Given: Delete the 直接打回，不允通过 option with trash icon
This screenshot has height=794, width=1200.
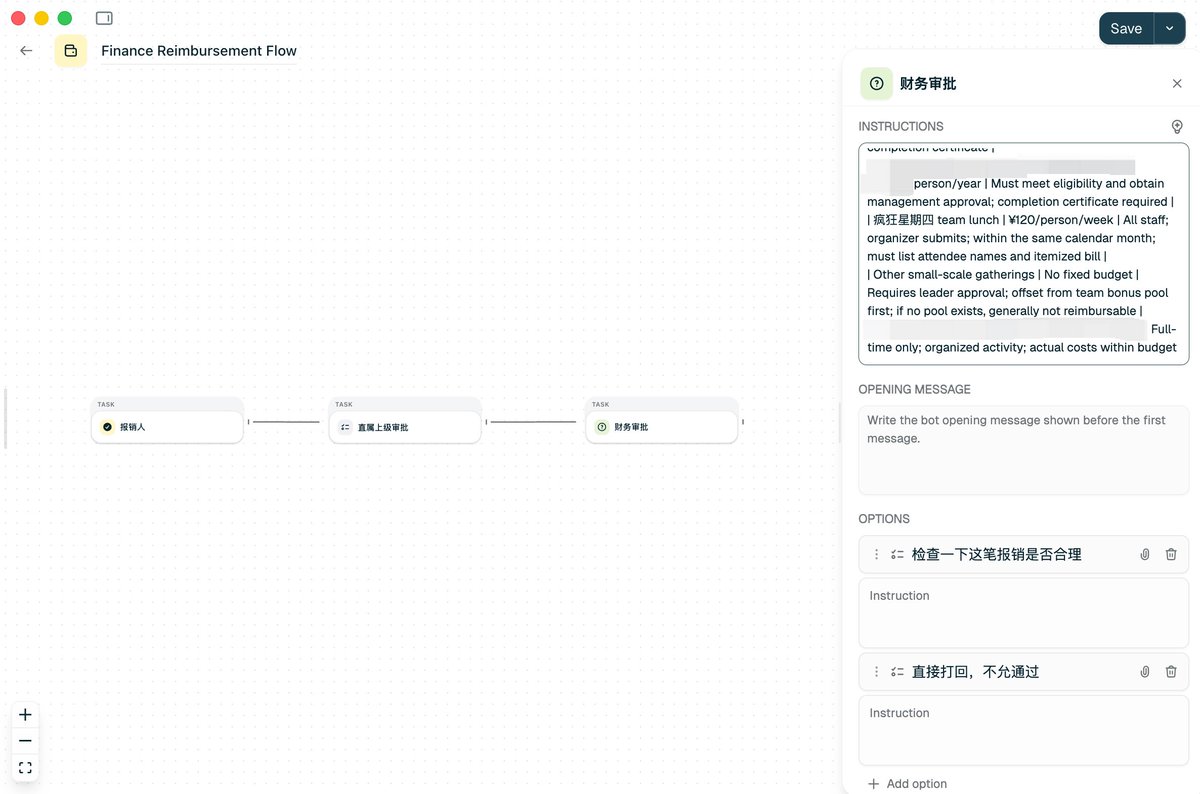Looking at the screenshot, I should [x=1171, y=672].
